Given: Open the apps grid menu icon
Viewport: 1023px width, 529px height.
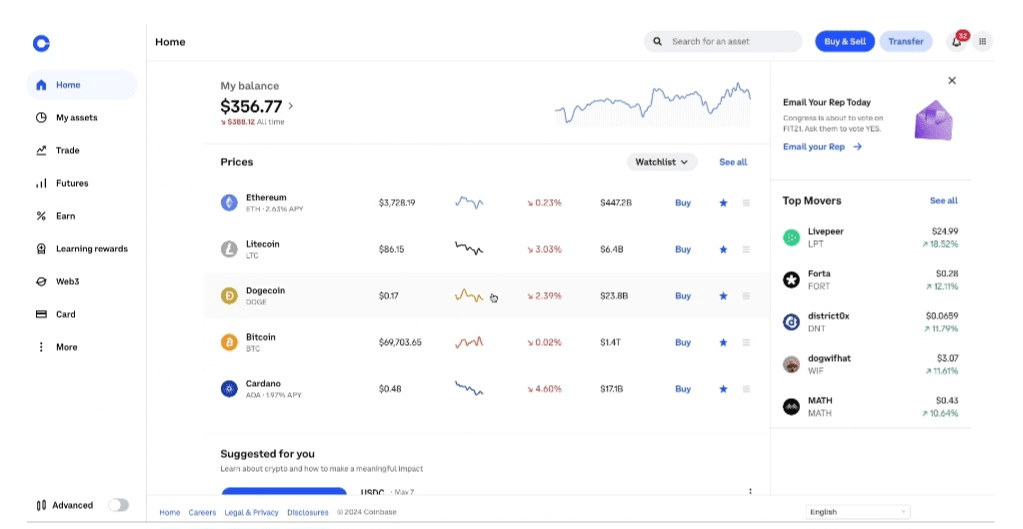Looking at the screenshot, I should coord(982,42).
